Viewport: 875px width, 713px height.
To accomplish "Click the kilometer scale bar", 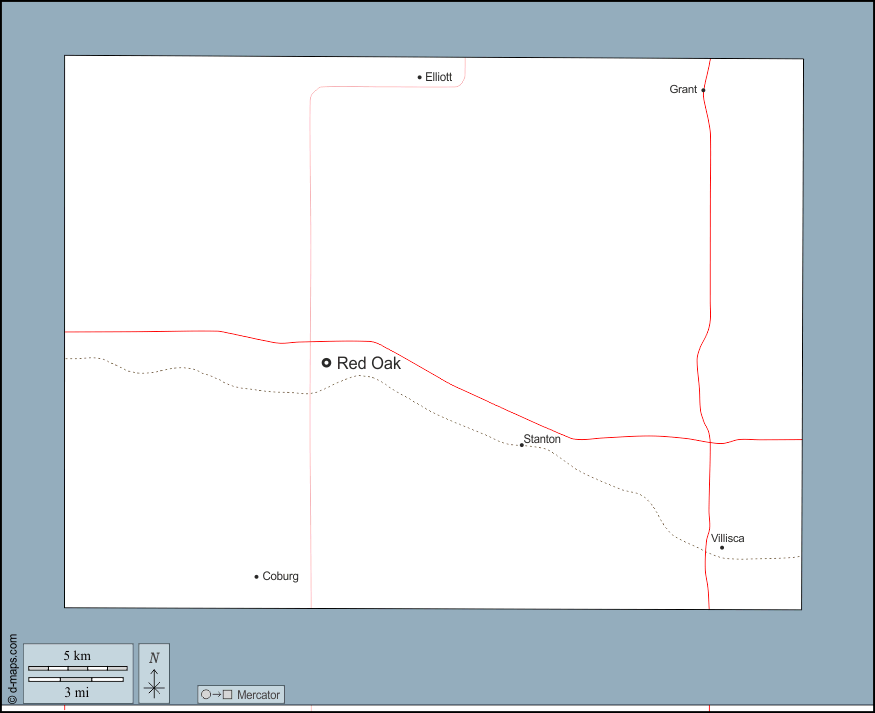I will coord(78,668).
